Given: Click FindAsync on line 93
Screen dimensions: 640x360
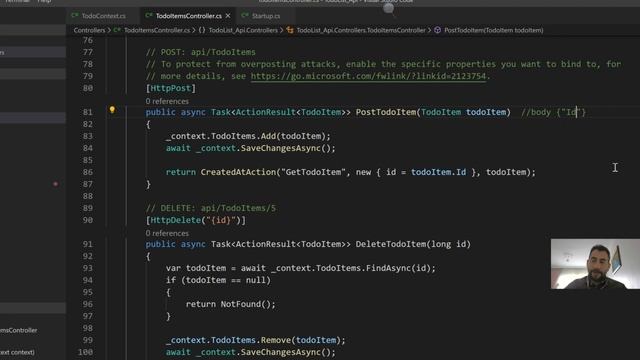Looking at the screenshot, I should [388, 268].
